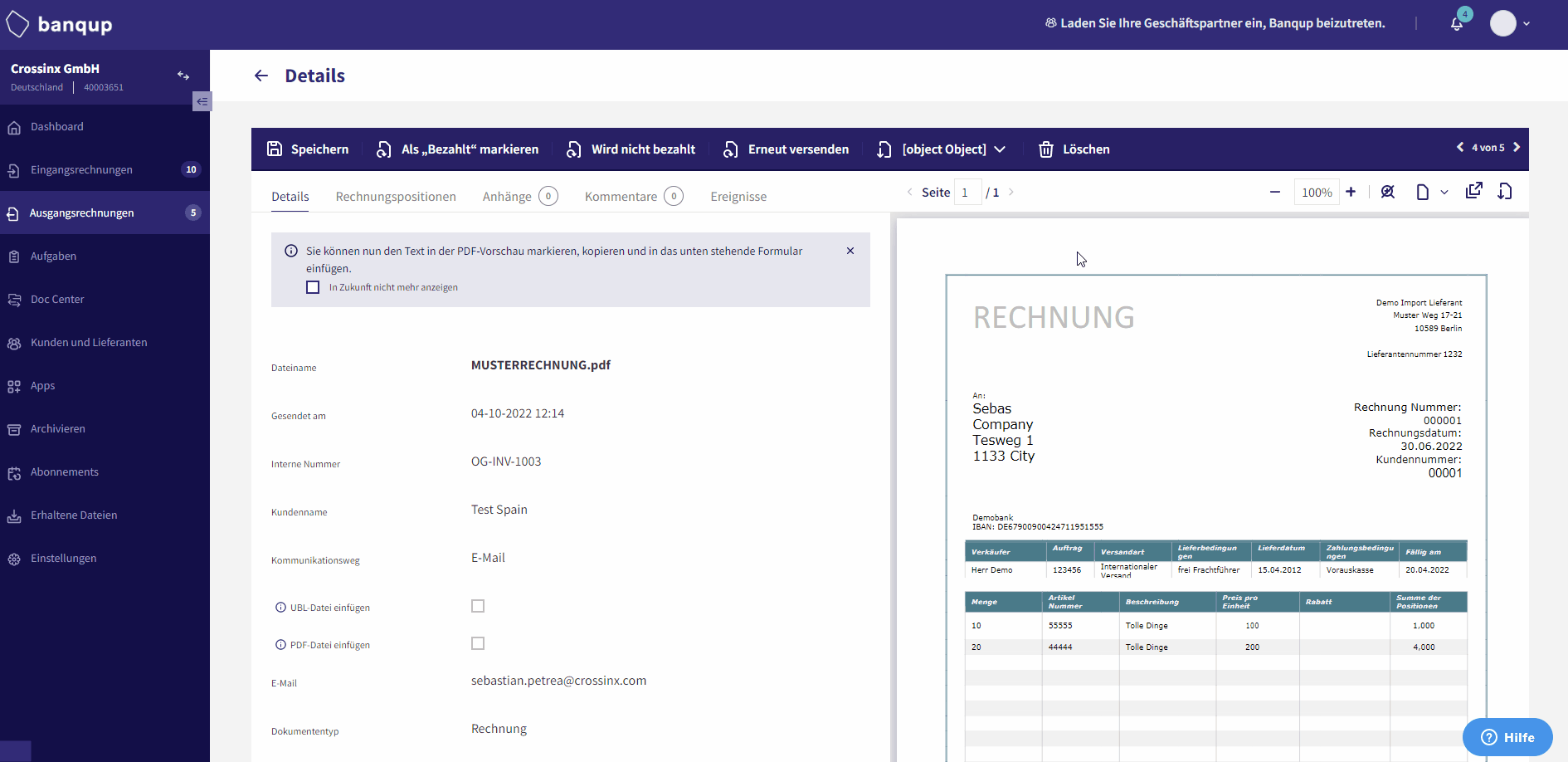Screen dimensions: 1568x762
Task: Open Eingangsrechnungen in sidebar
Action: pyautogui.click(x=105, y=170)
